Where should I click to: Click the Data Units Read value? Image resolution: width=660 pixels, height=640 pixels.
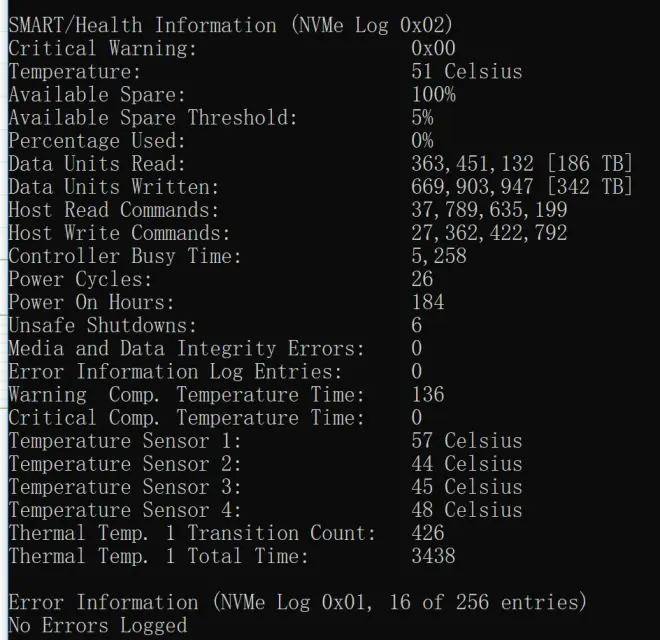(x=522, y=164)
